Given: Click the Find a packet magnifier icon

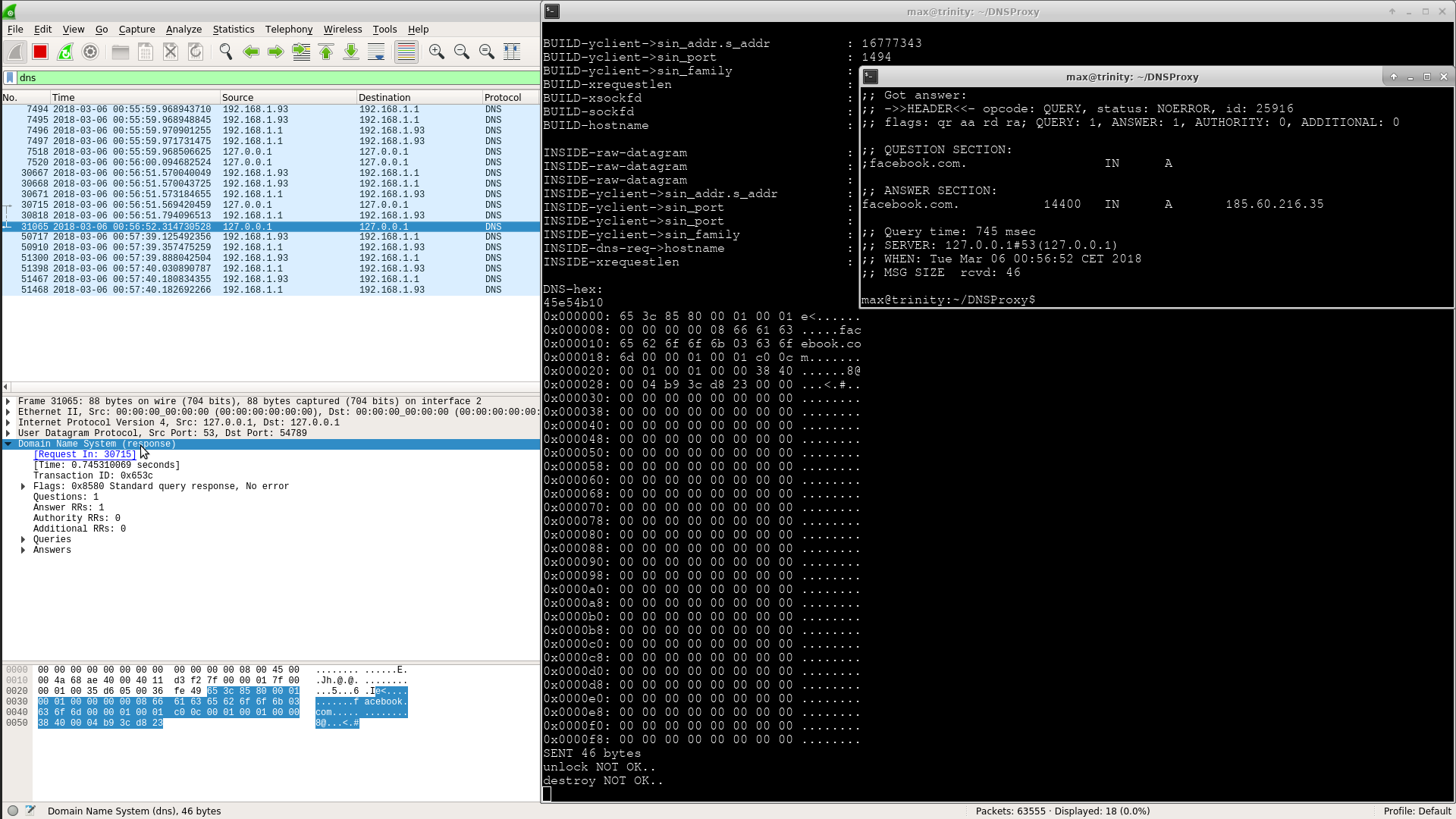Looking at the screenshot, I should click(225, 52).
